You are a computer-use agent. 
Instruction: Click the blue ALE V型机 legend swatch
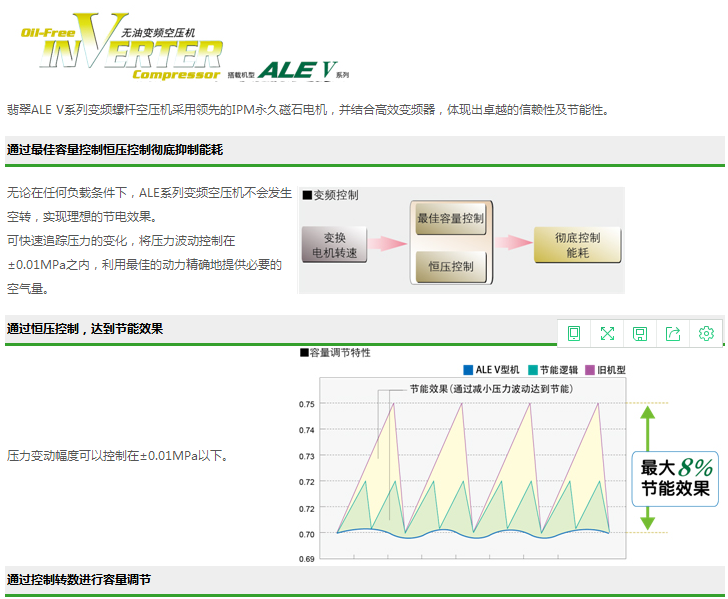468,370
